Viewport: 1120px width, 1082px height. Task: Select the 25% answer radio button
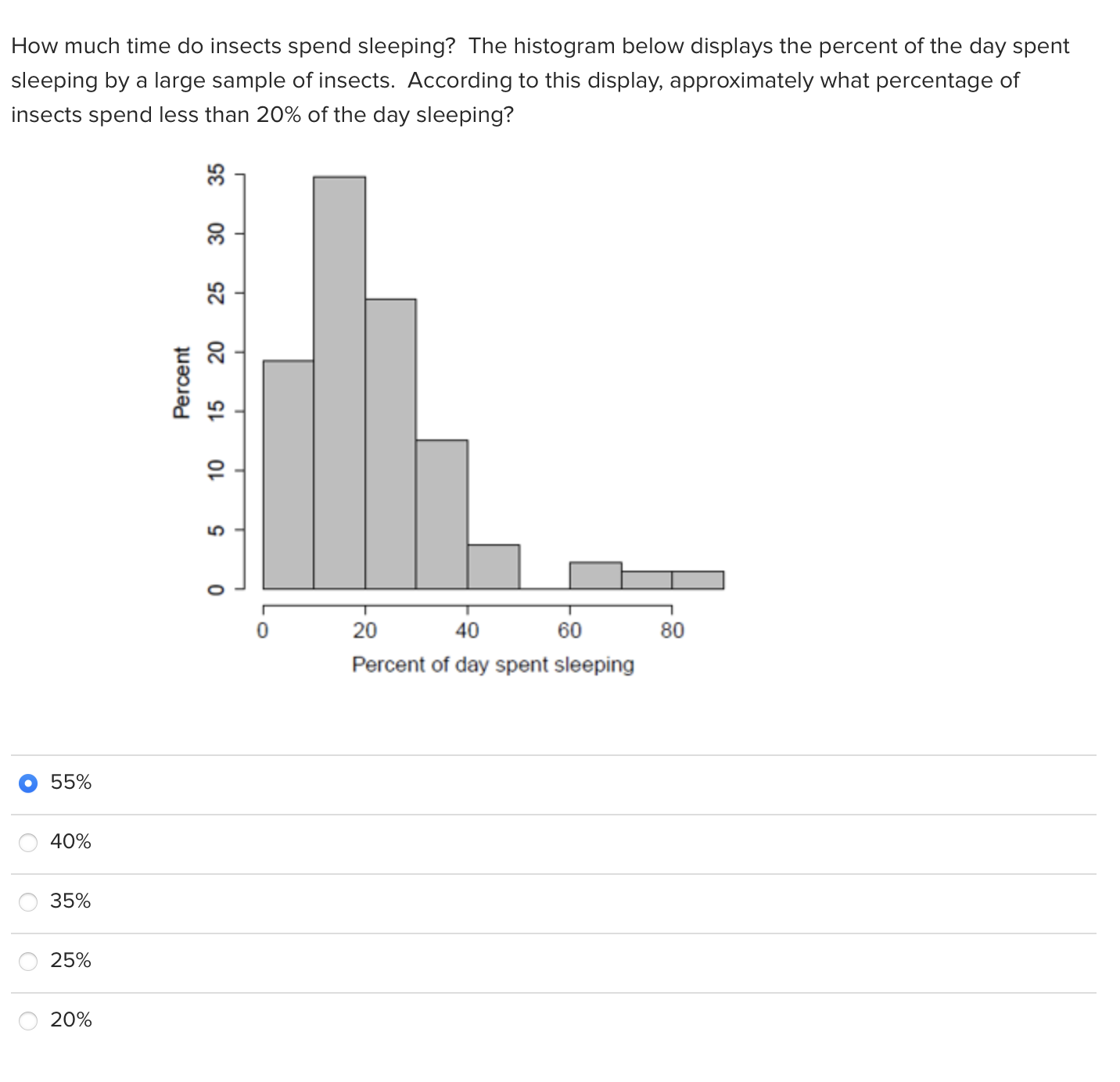[x=28, y=961]
